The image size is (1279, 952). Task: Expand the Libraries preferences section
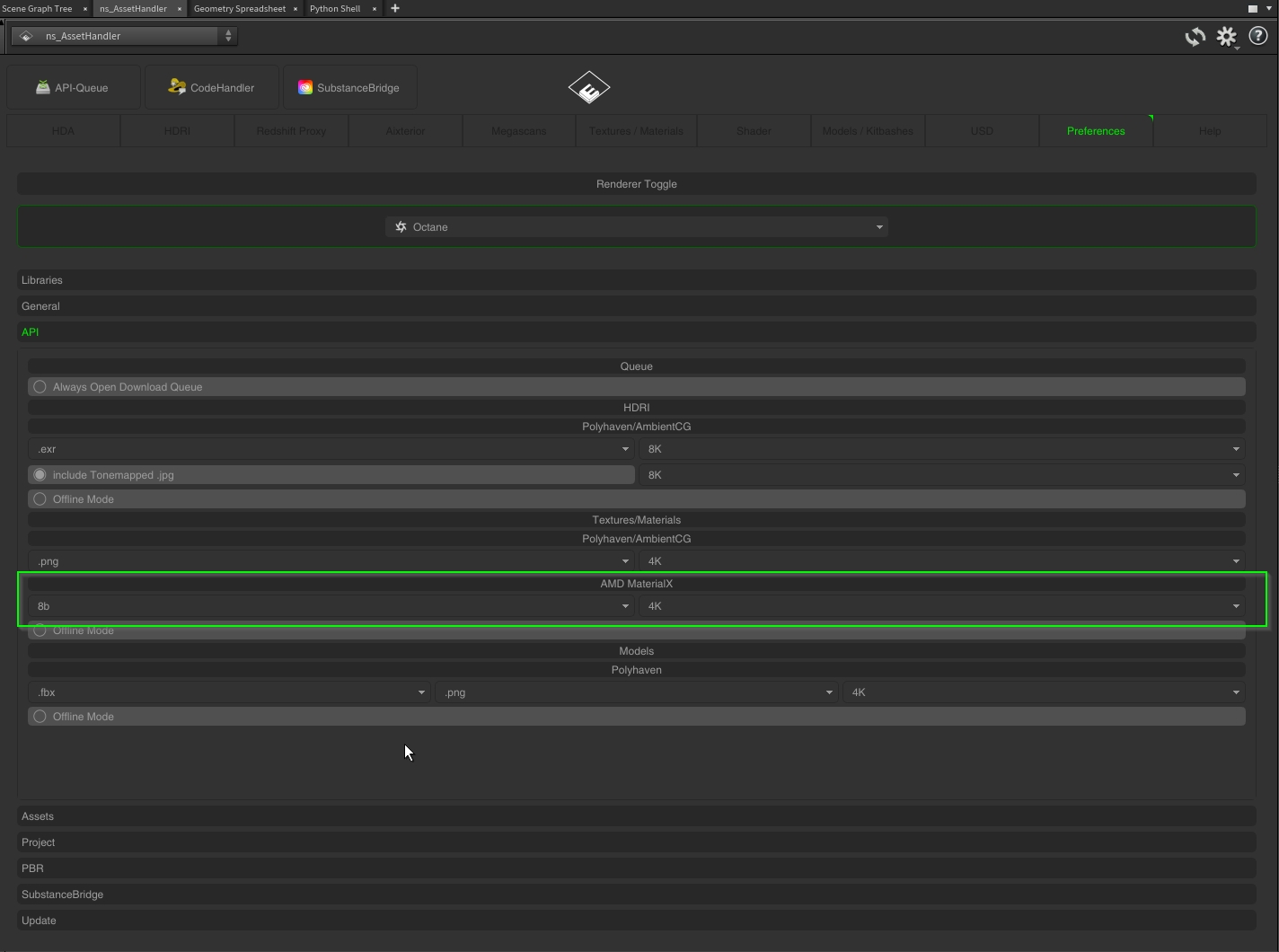pyautogui.click(x=42, y=280)
